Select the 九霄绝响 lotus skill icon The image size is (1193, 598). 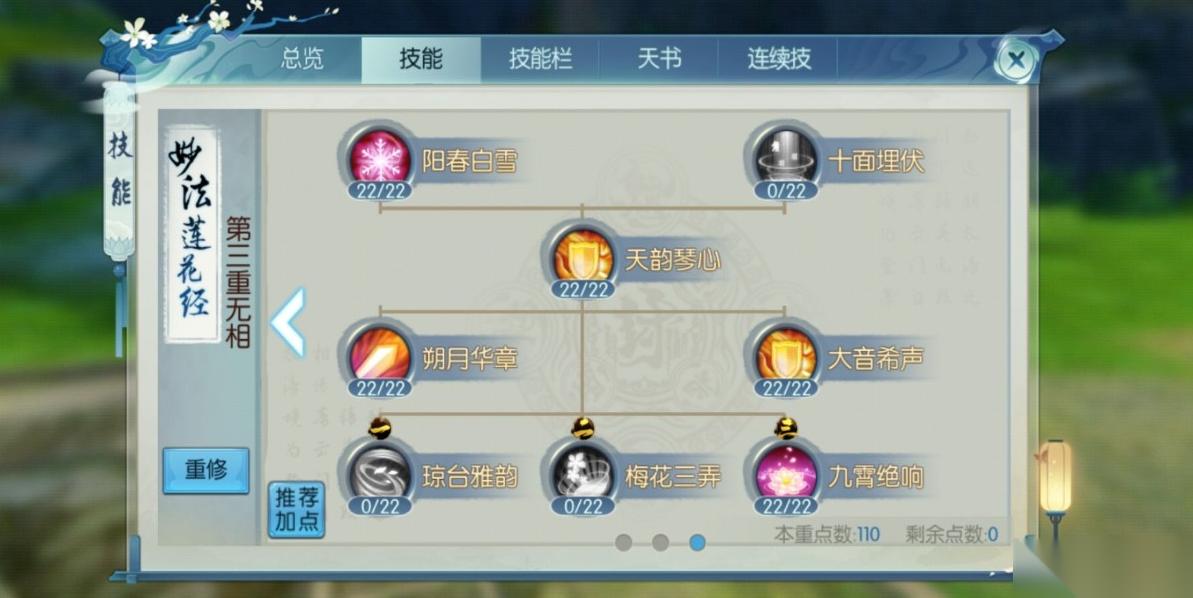tap(786, 475)
